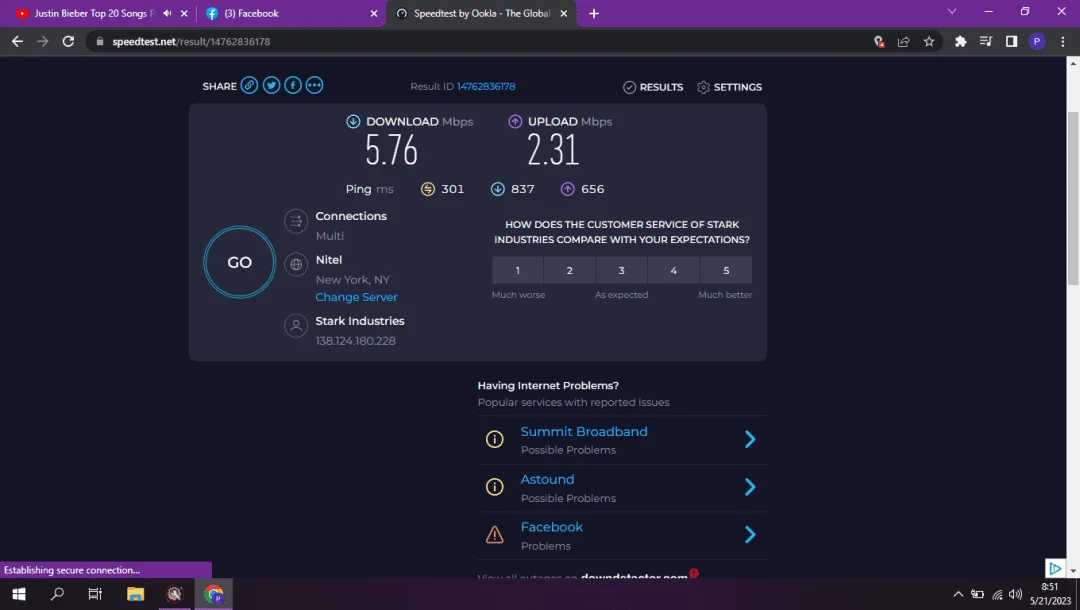Open volume control in system tray
This screenshot has height=610, width=1080.
pyautogui.click(x=1015, y=594)
